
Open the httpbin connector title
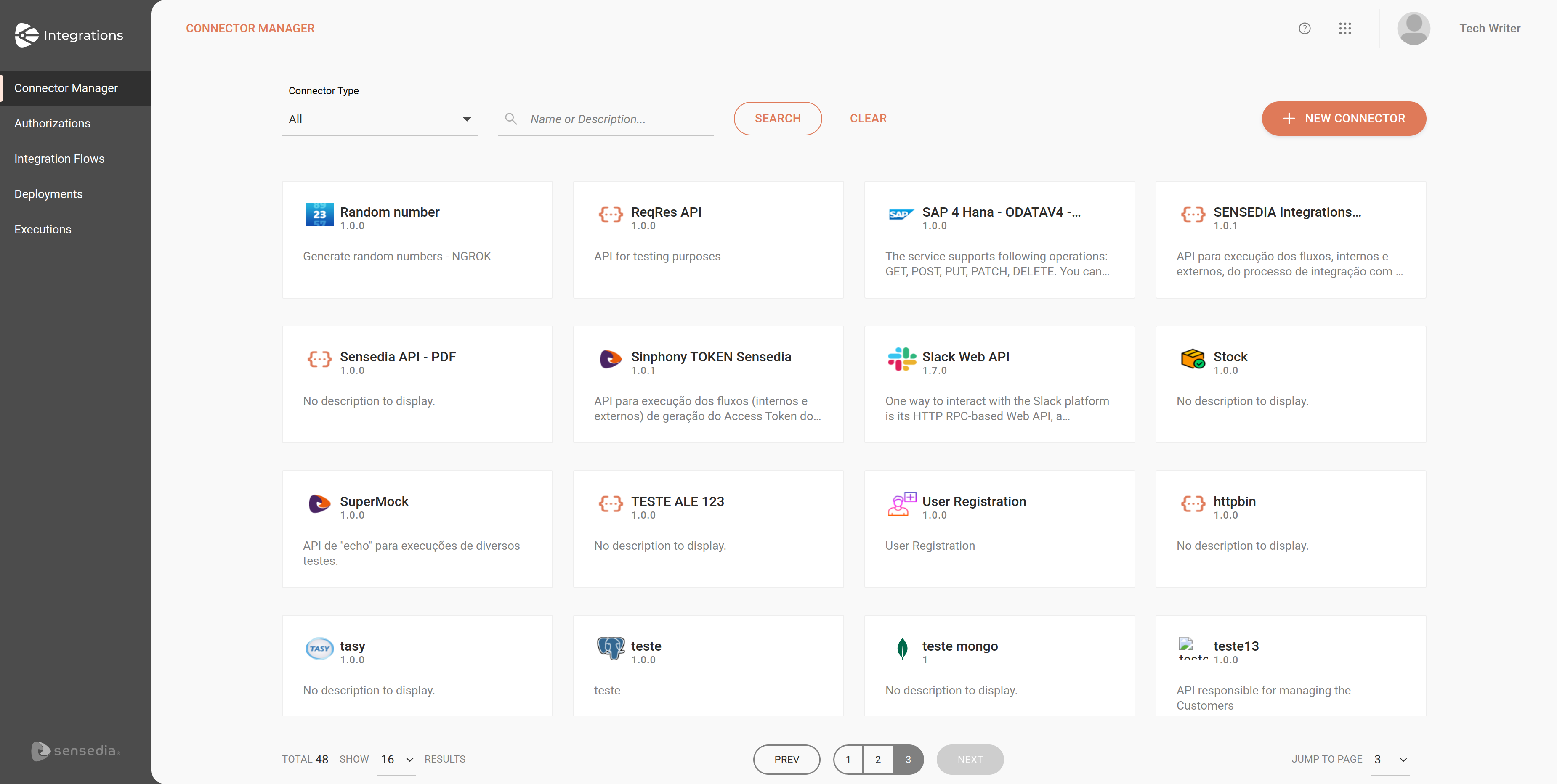point(1234,501)
